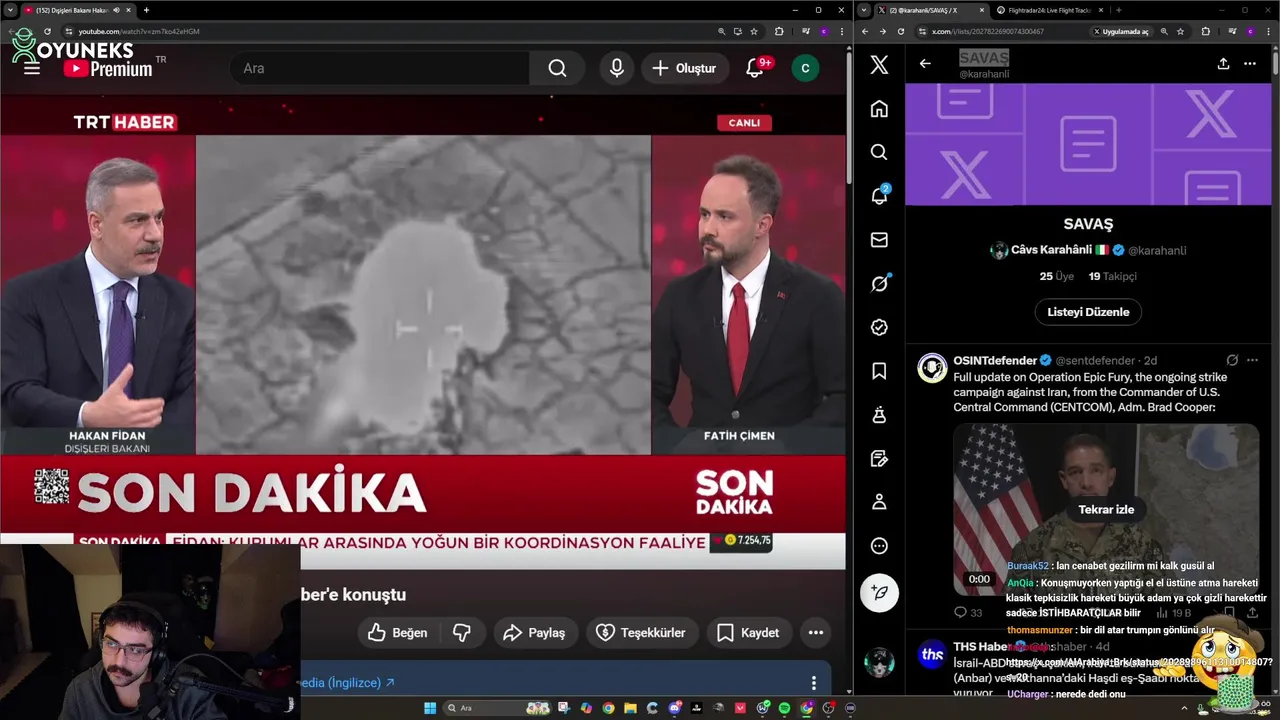
Task: Share the SAVAŞ list with the upload icon
Action: [x=1223, y=63]
